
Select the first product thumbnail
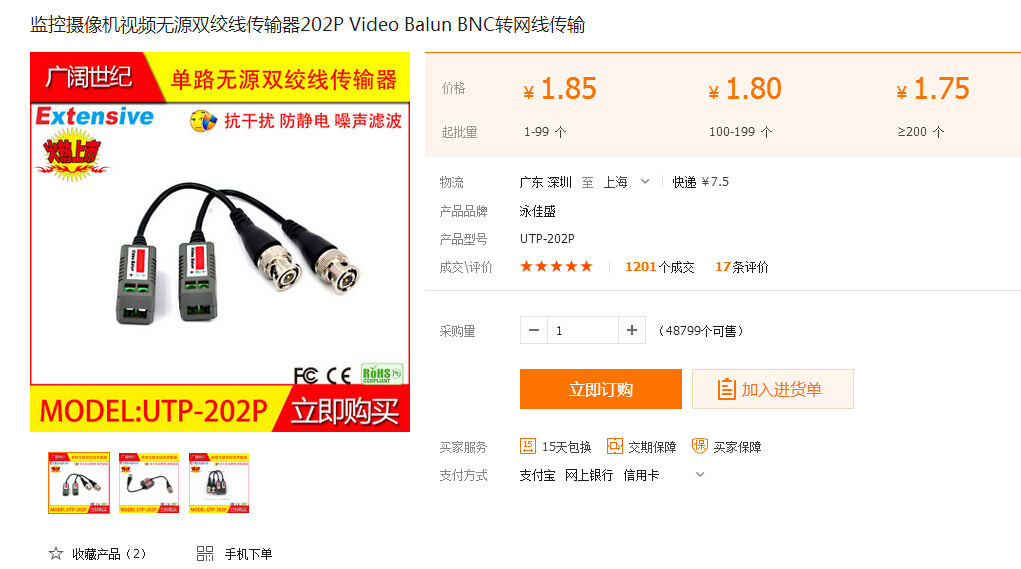79,483
